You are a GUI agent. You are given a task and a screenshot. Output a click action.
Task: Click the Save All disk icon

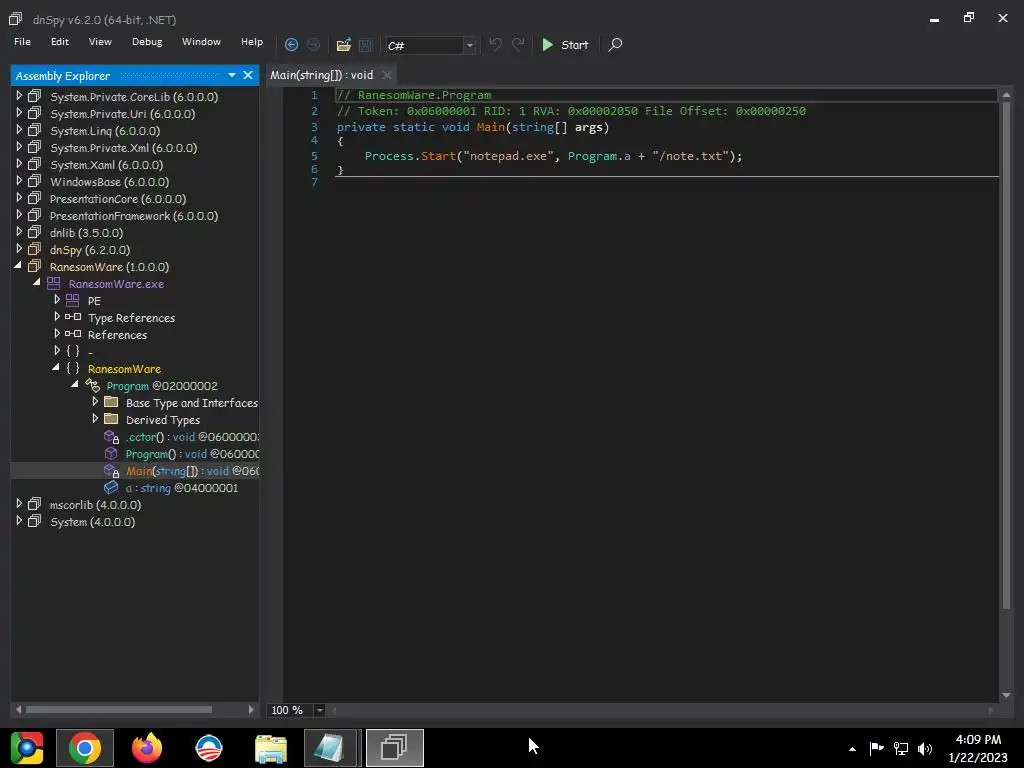point(366,45)
